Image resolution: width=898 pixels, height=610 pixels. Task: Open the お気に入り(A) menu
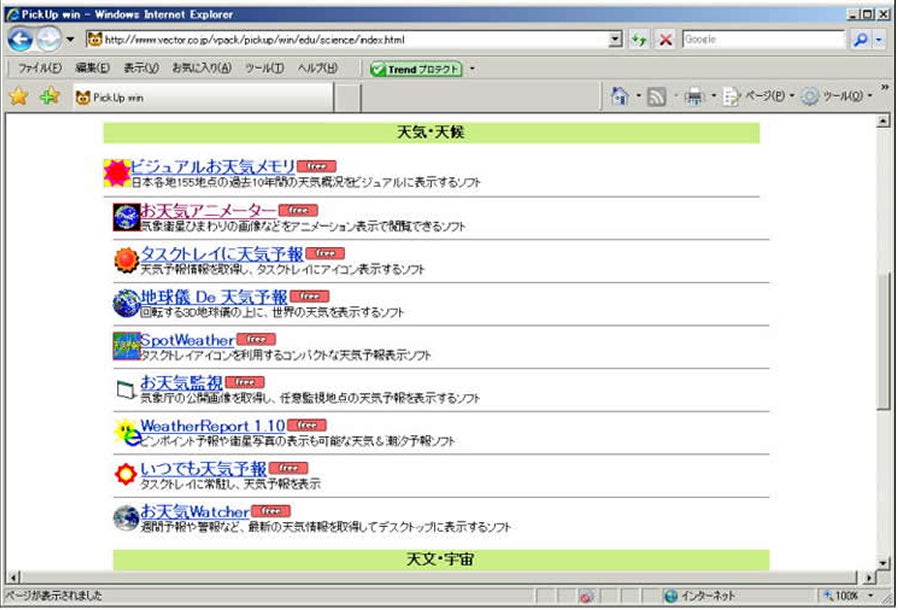[x=201, y=69]
